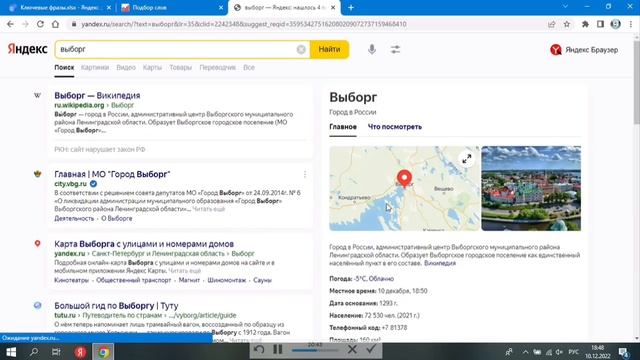Image resolution: width=640 pixels, height=360 pixels.
Task: Expand the map with fullscreen arrows icon
Action: (467, 159)
